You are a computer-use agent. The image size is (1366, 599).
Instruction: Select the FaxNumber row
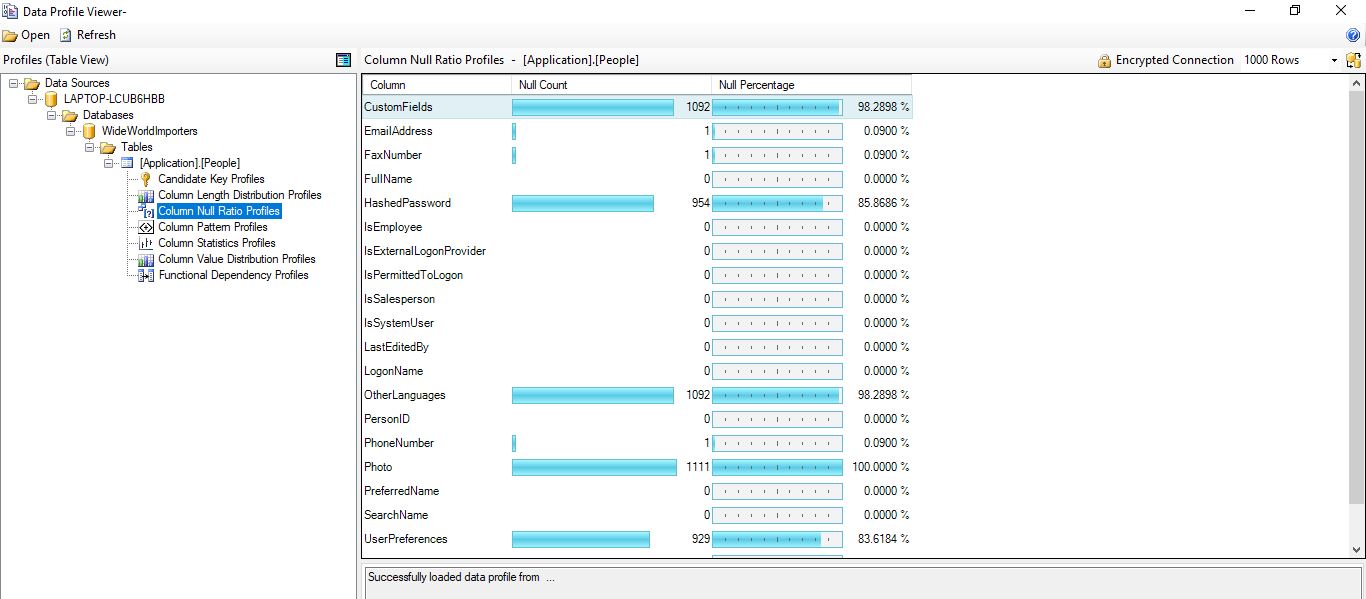[637, 155]
